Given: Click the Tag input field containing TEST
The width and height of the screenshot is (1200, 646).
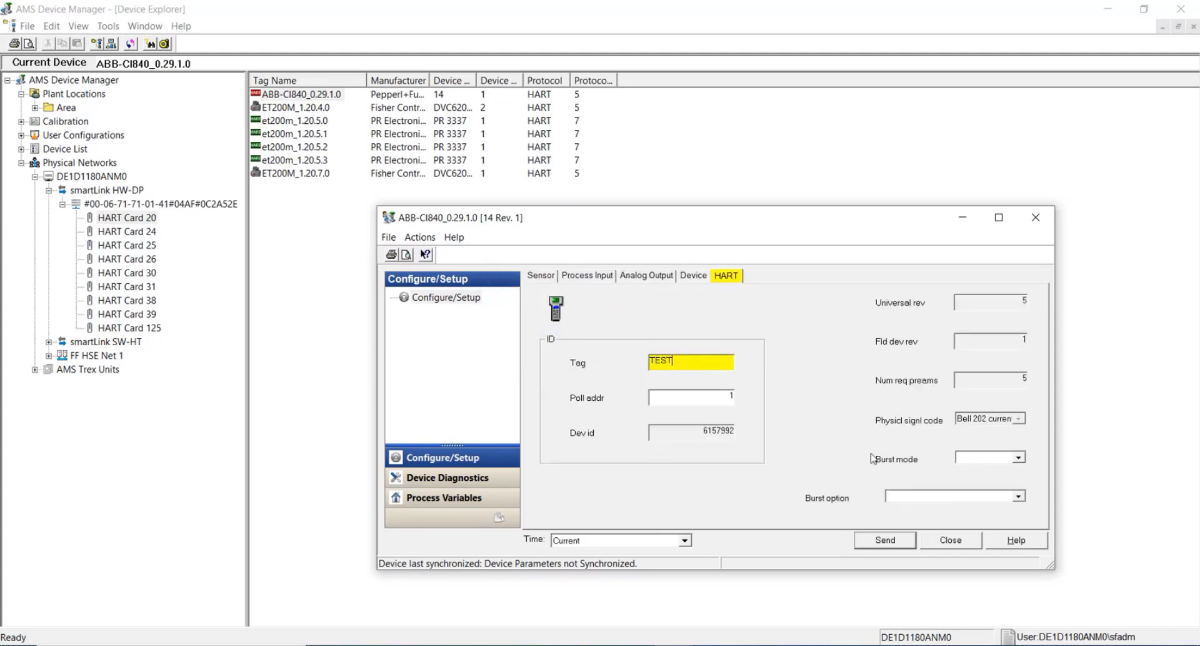Looking at the screenshot, I should pos(691,361).
